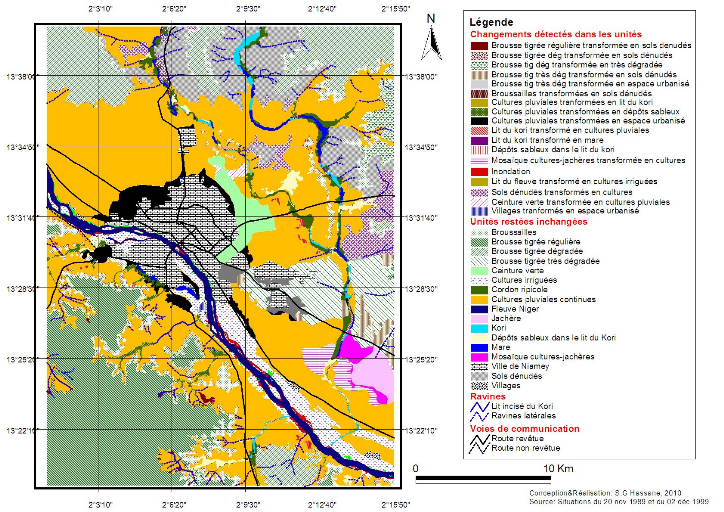Click 'Broussailles transformées en sols dénudés' label
724x512 pixels.
572,93
